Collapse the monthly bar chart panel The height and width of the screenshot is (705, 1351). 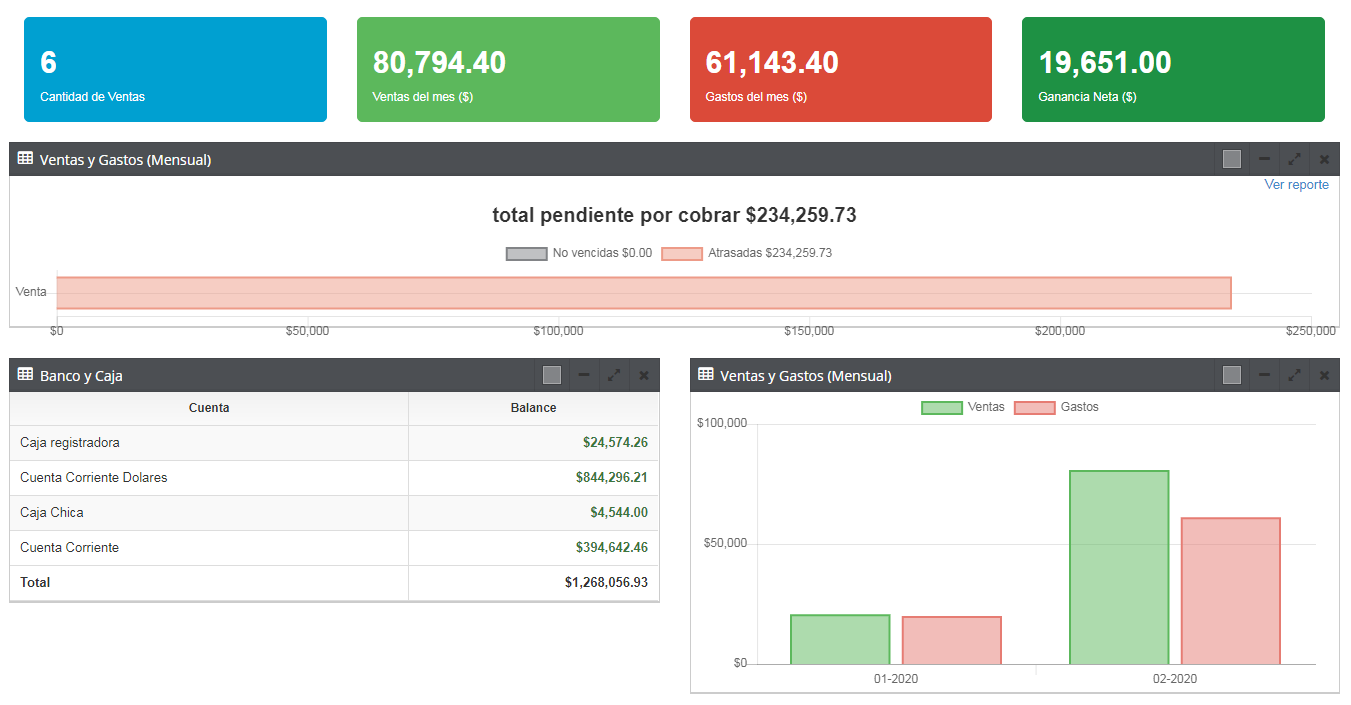(x=1264, y=374)
